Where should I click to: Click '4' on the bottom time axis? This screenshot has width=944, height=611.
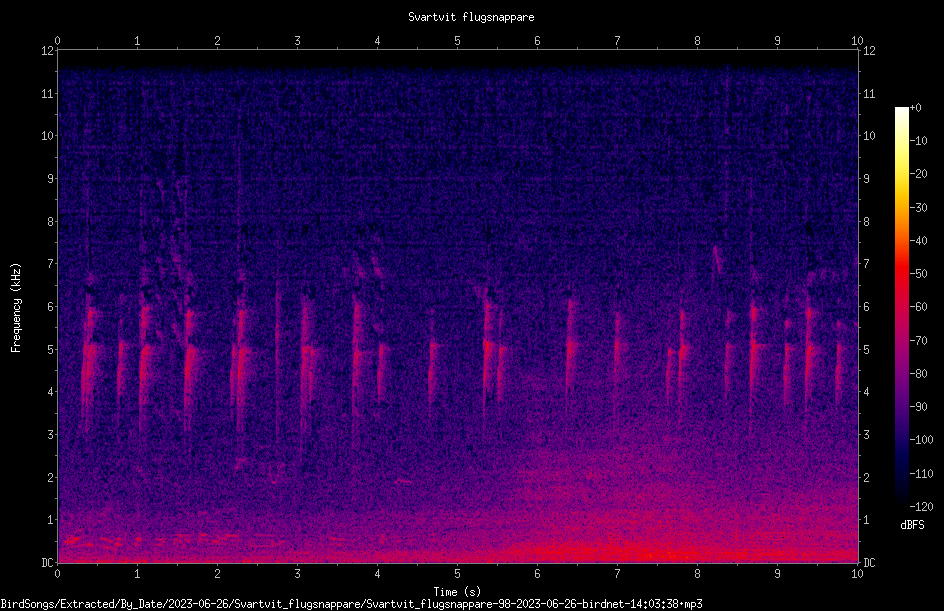click(377, 574)
